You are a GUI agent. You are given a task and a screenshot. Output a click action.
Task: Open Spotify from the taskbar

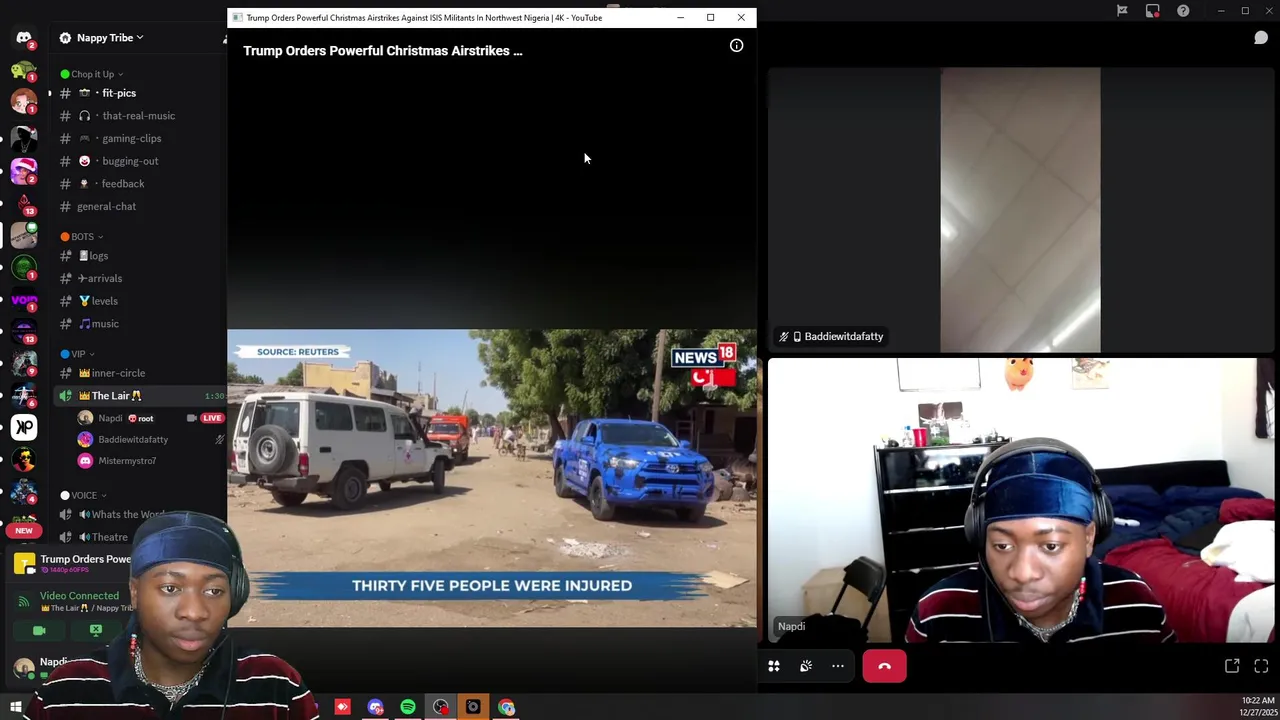tap(408, 708)
